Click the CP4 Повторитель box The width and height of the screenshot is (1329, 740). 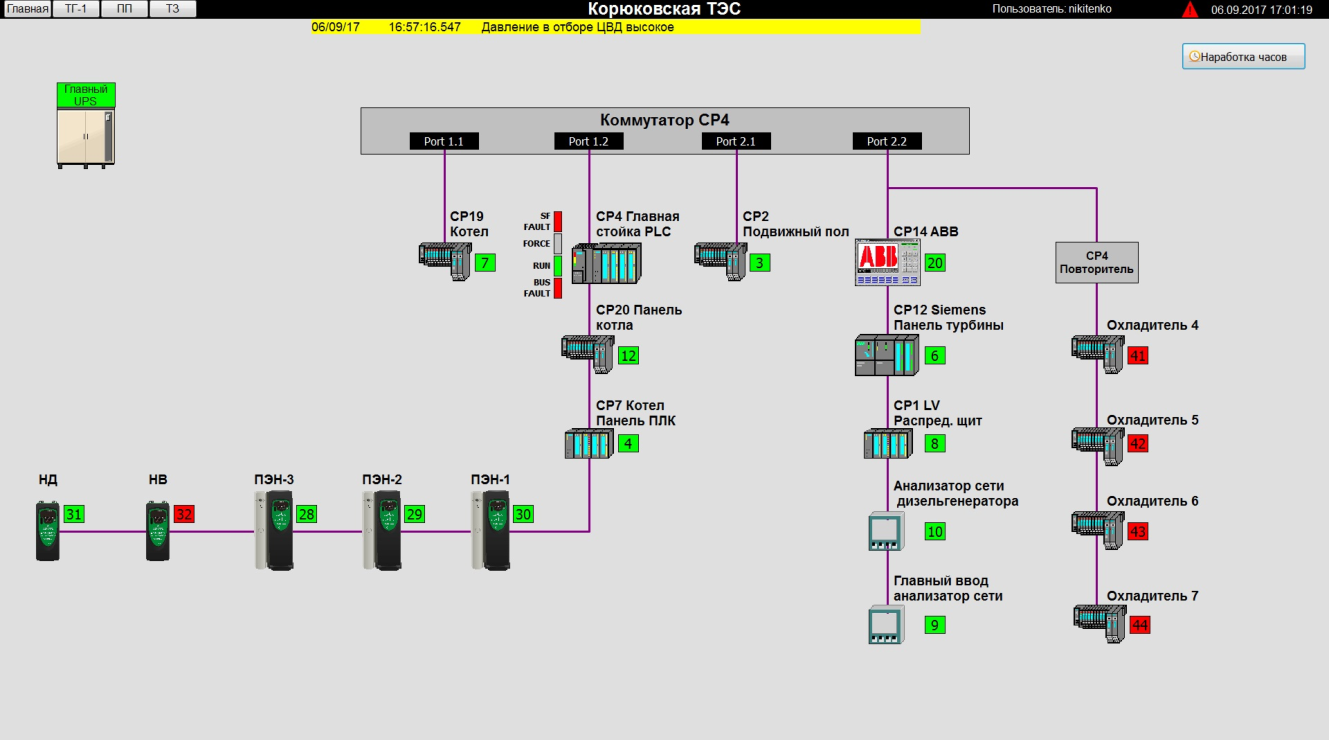(1097, 262)
